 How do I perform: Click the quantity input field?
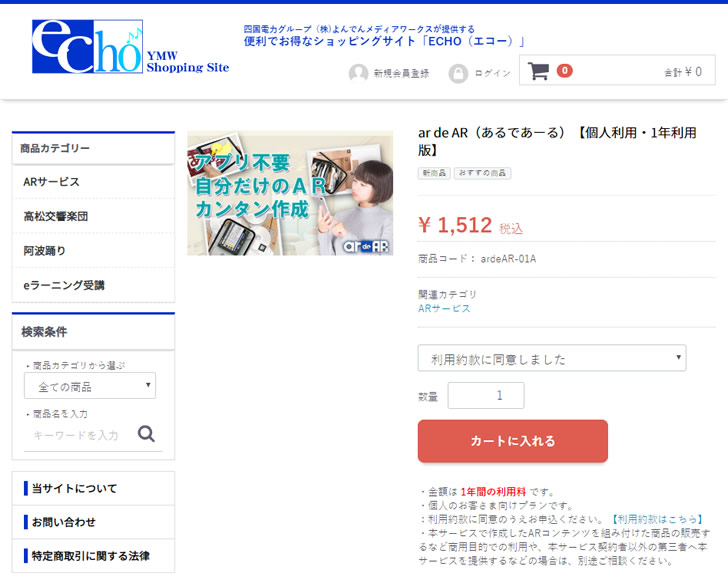pos(486,396)
